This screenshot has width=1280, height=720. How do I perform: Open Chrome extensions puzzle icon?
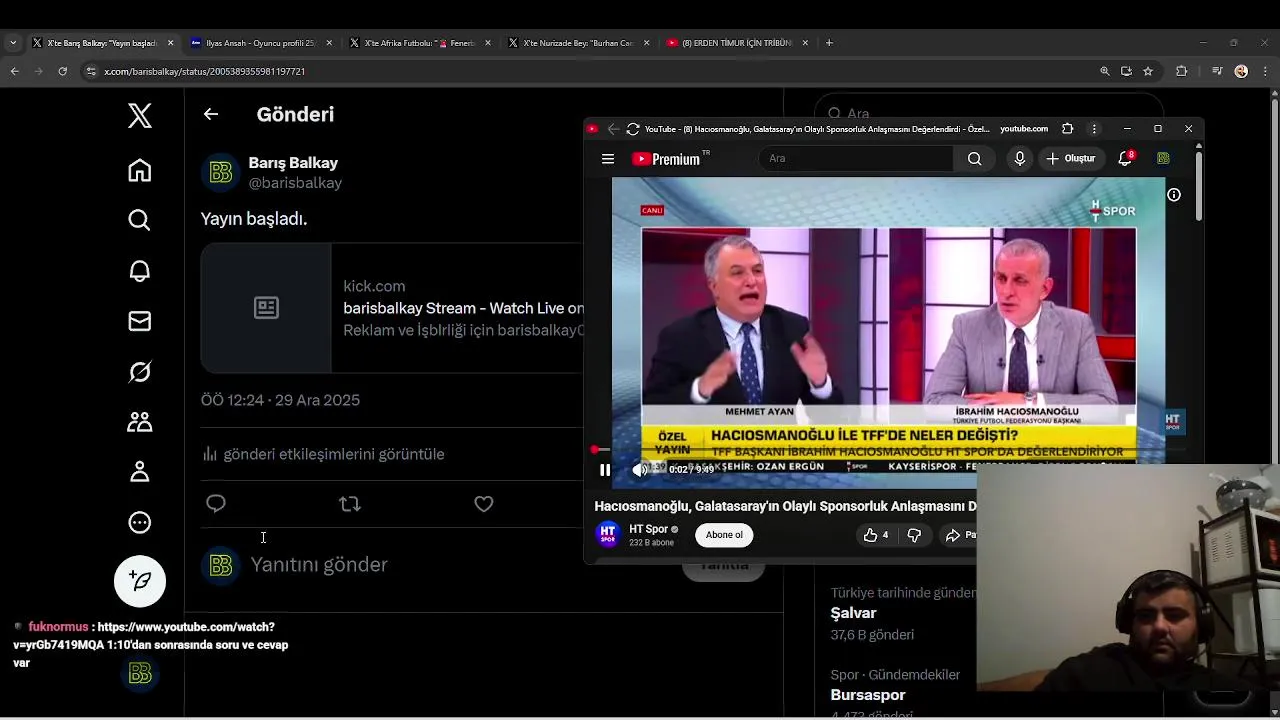point(1181,71)
